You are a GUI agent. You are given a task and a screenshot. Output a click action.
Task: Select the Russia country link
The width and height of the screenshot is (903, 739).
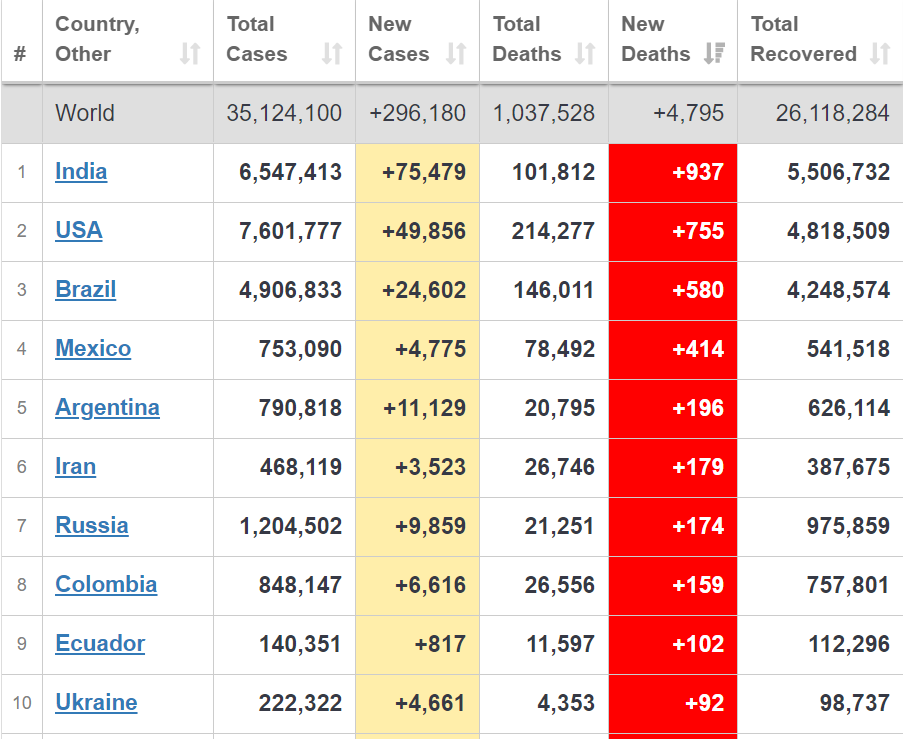pos(92,526)
